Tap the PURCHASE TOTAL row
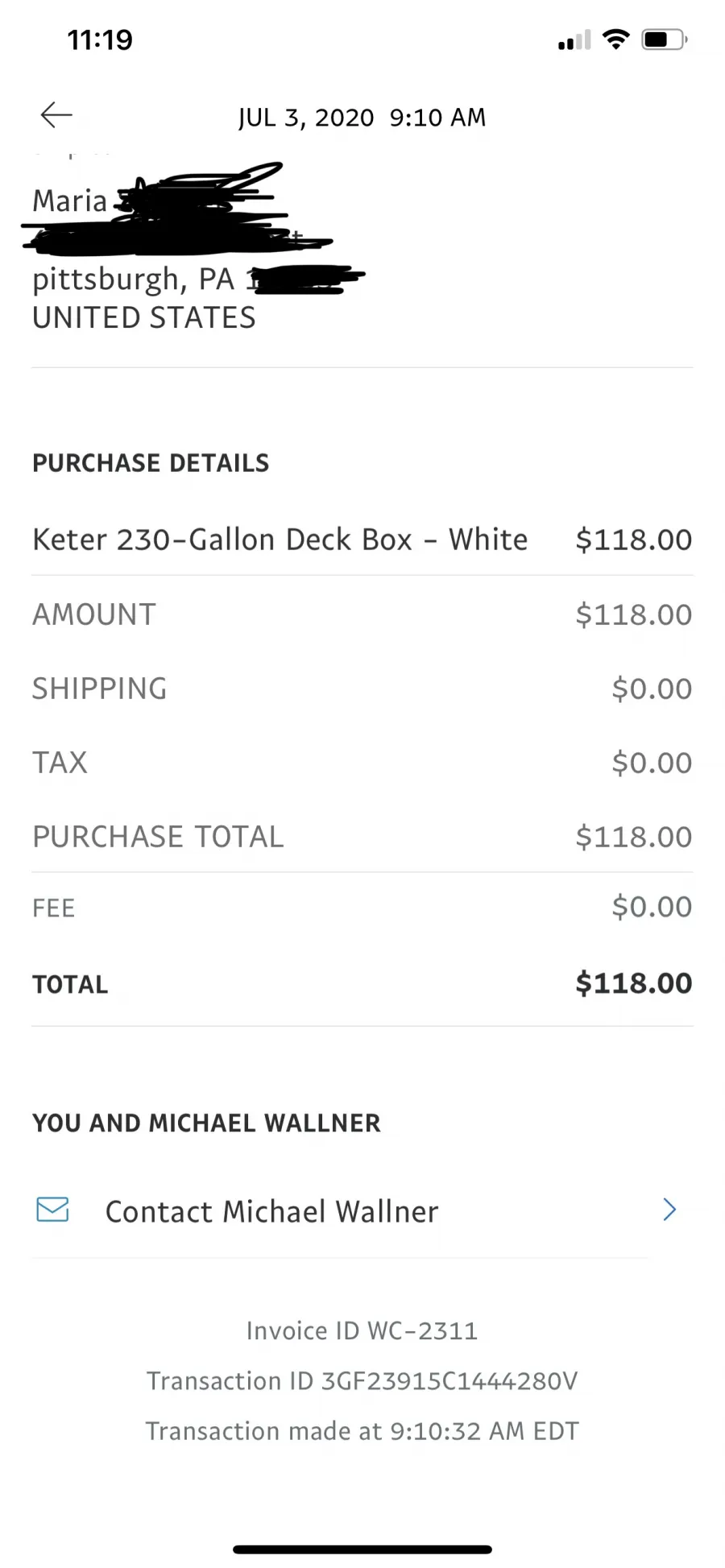Screen dimensions: 725x1568 362,837
